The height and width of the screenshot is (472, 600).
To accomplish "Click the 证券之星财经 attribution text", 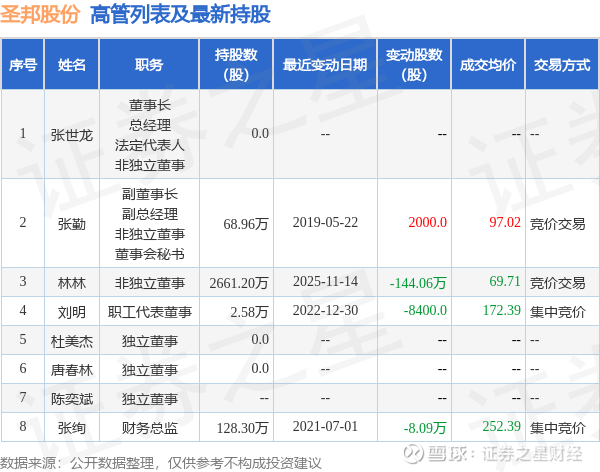I will coord(532,454).
